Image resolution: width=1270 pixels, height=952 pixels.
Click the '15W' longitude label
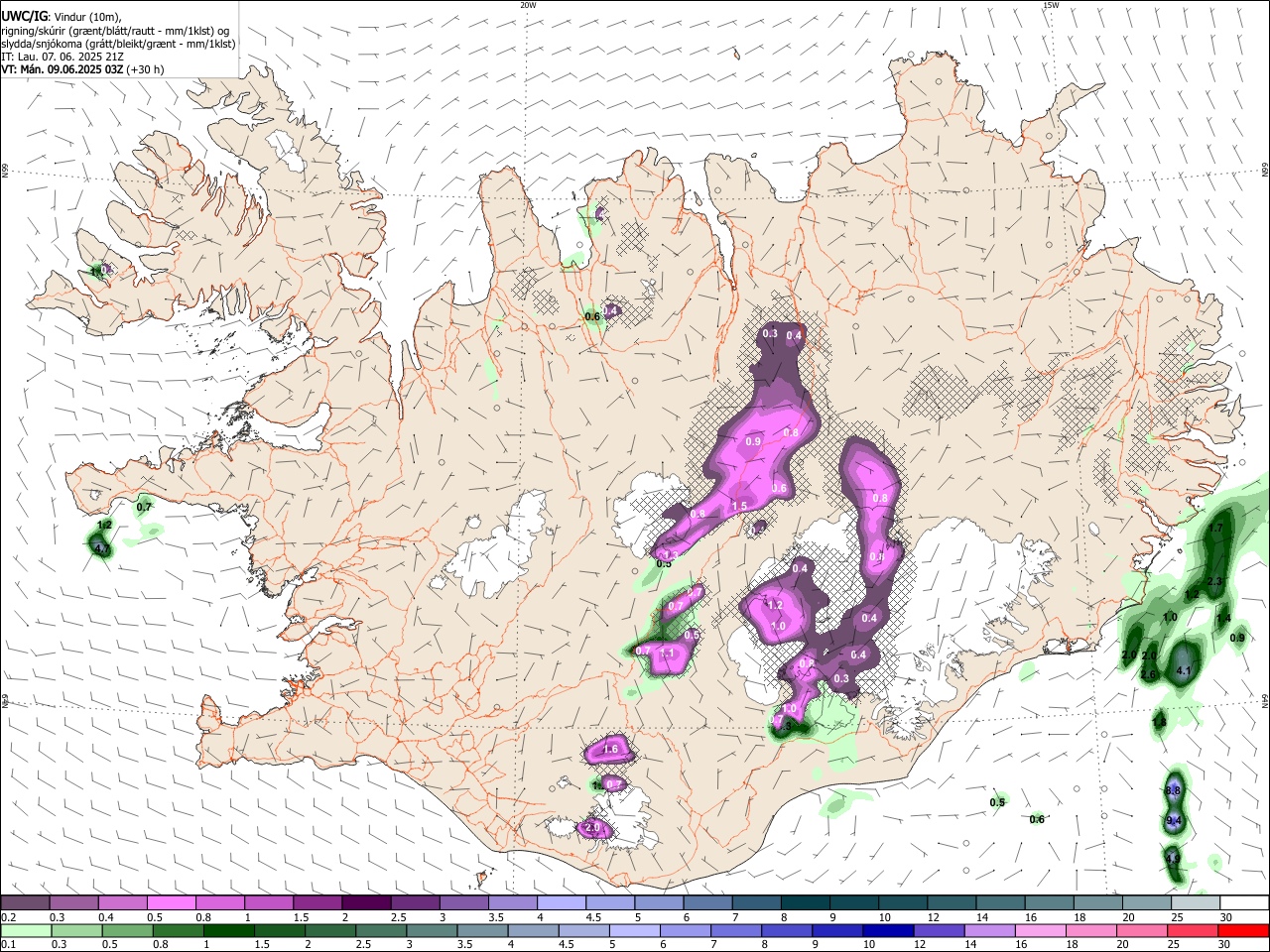1050,5
